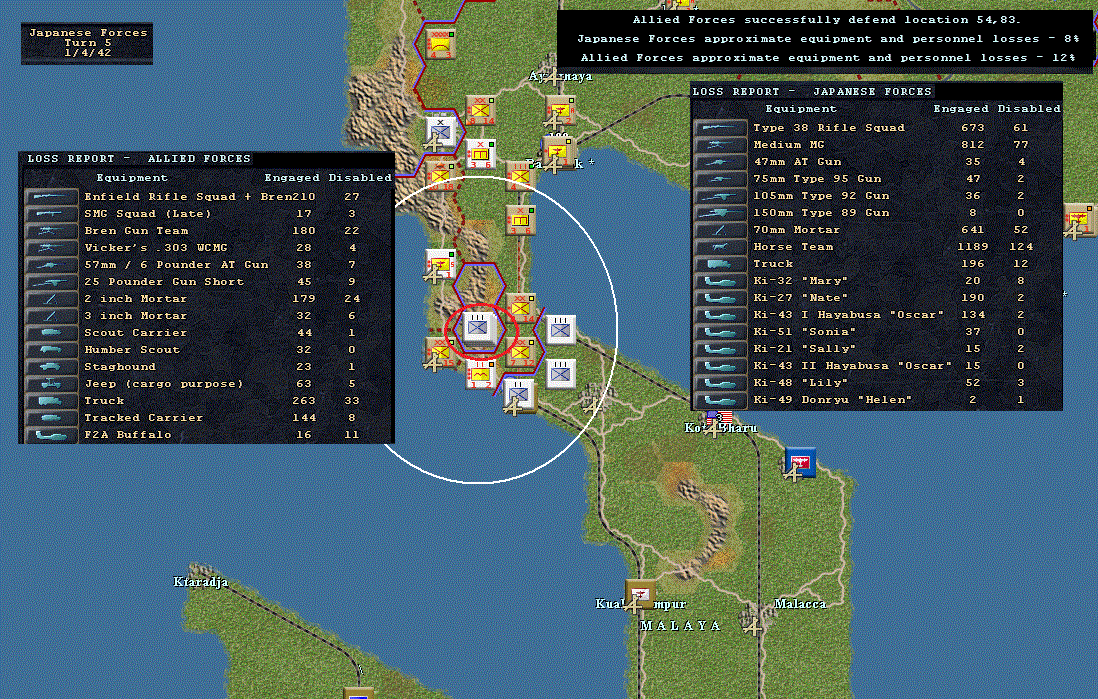Click the "Disabled" header in Allied report

[360, 178]
